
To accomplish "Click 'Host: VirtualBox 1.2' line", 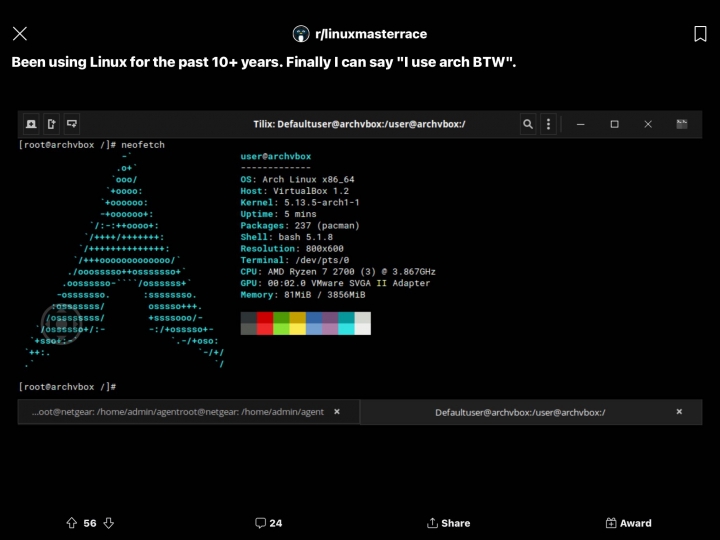I will point(294,191).
